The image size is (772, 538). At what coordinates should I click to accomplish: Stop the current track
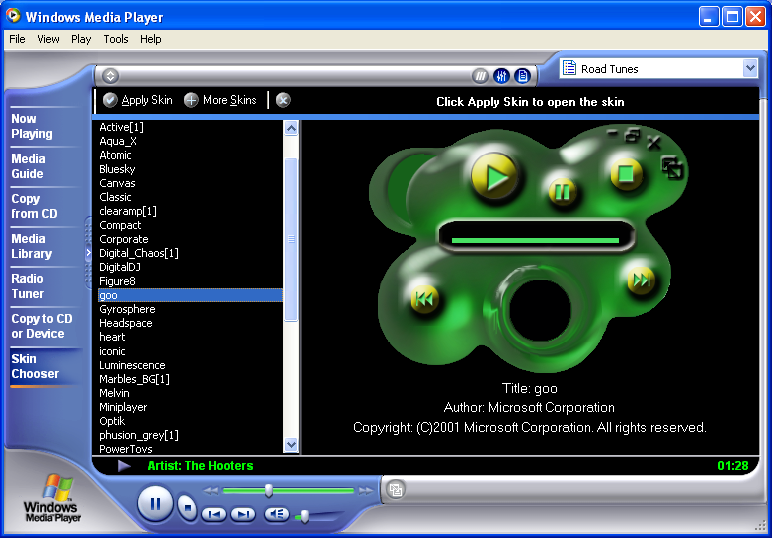click(187, 508)
